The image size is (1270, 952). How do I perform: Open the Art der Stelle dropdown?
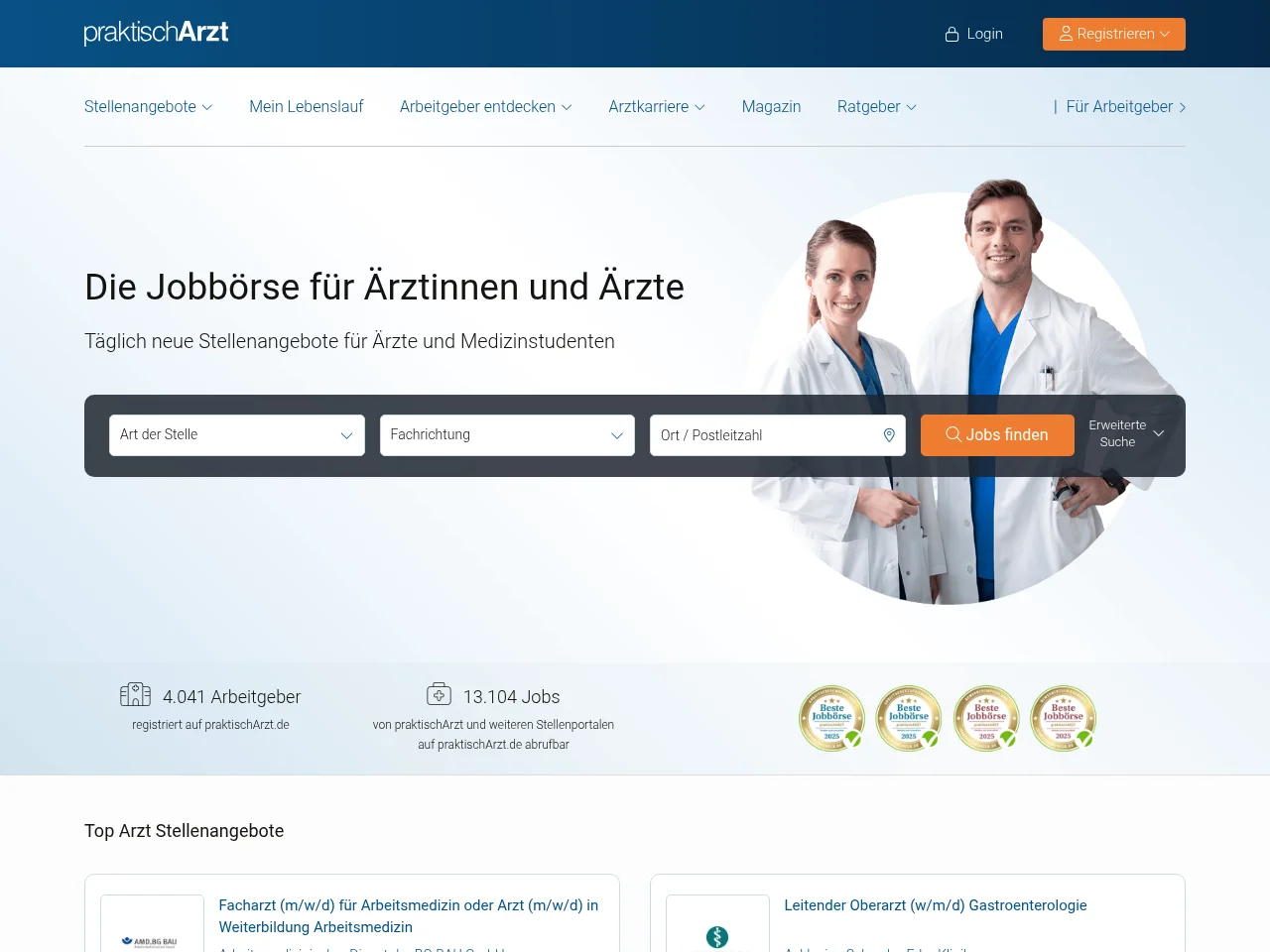click(x=237, y=435)
